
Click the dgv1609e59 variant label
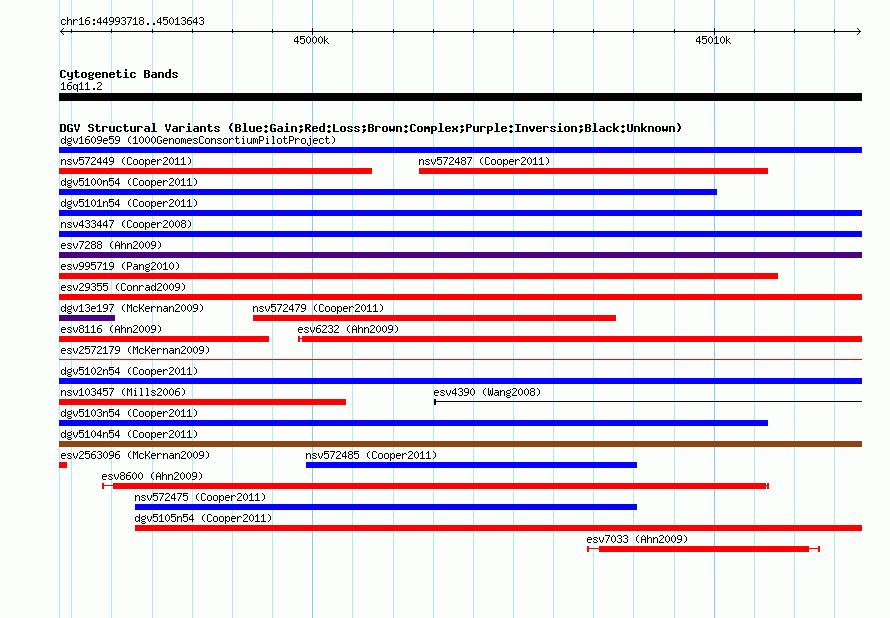tap(198, 140)
